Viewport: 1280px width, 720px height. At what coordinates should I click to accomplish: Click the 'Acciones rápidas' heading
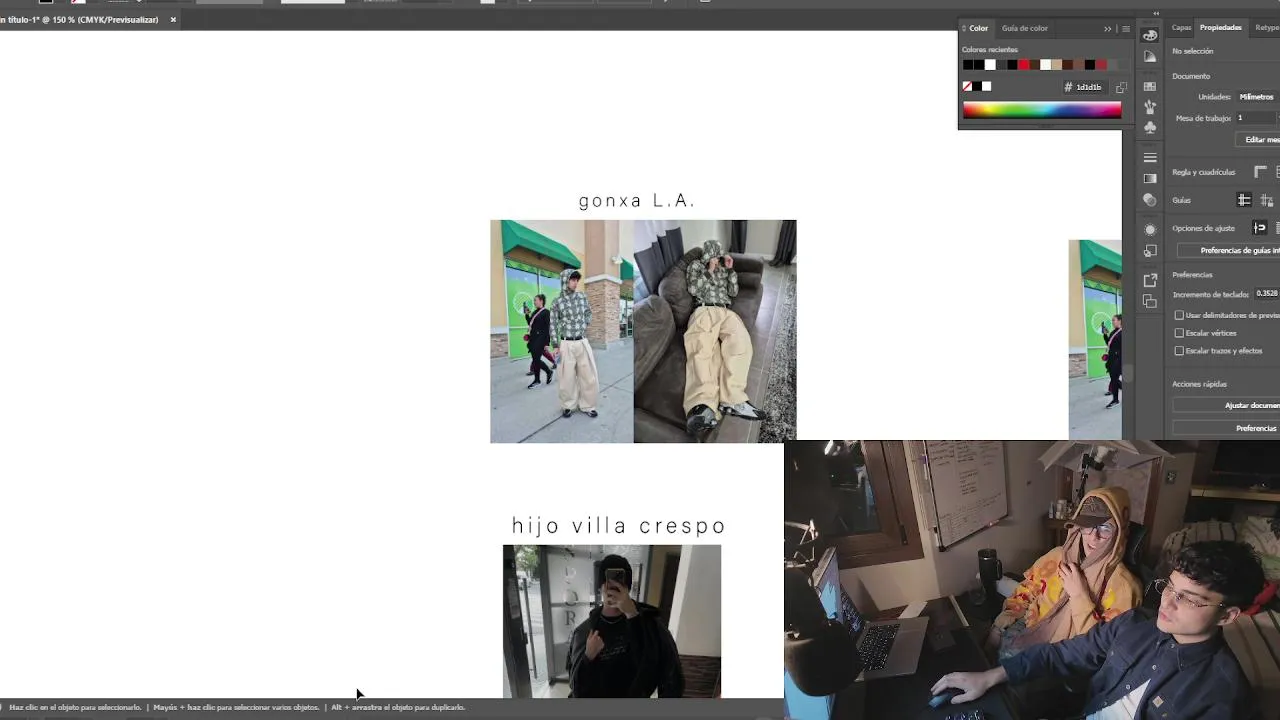tap(1199, 384)
